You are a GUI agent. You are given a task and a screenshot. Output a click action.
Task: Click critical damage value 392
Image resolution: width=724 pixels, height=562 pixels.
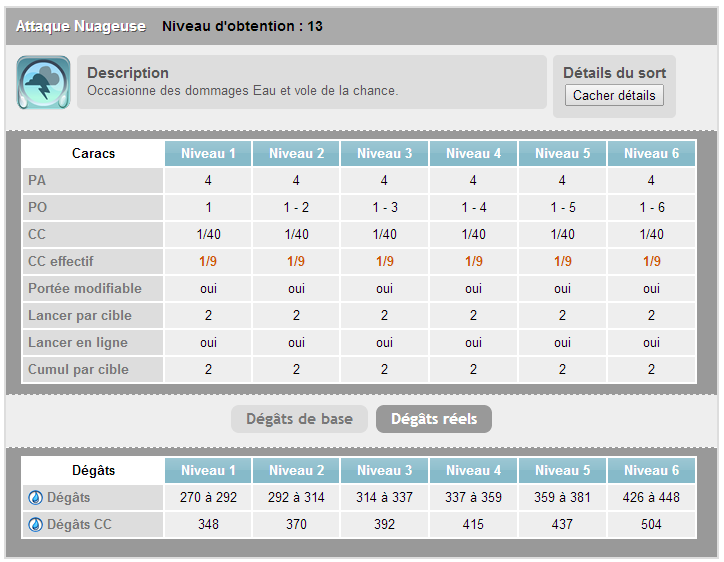[x=385, y=525]
